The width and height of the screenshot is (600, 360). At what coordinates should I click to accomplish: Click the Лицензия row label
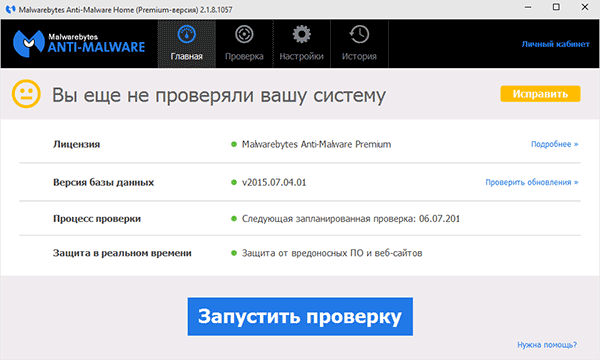pos(77,144)
